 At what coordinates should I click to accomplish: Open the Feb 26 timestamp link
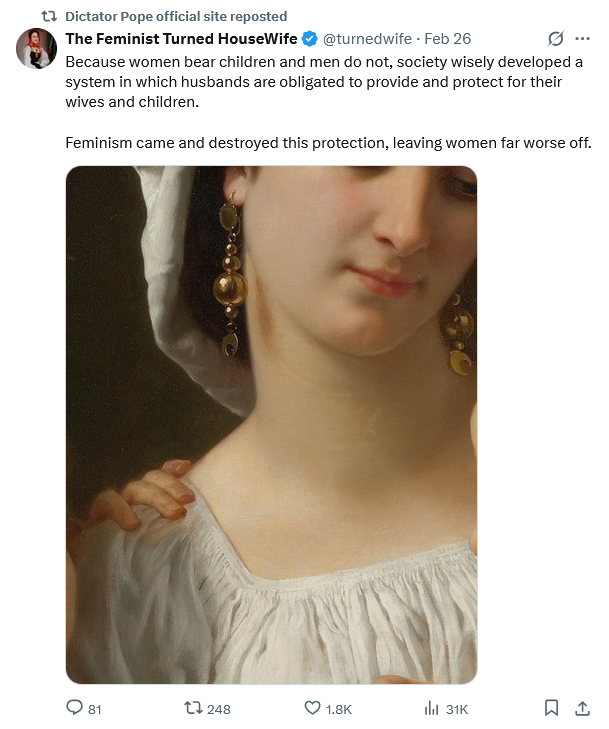[x=448, y=39]
